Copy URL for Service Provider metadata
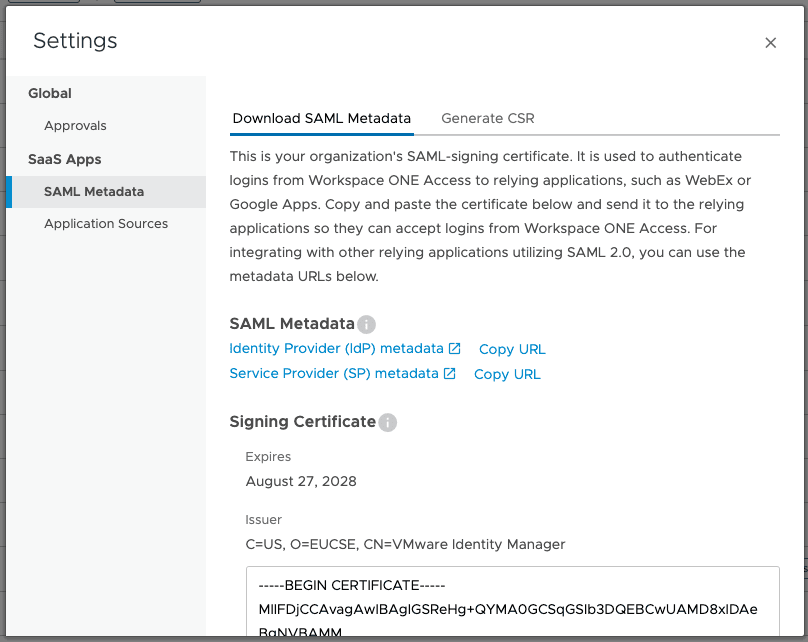This screenshot has height=642, width=808. coord(507,375)
